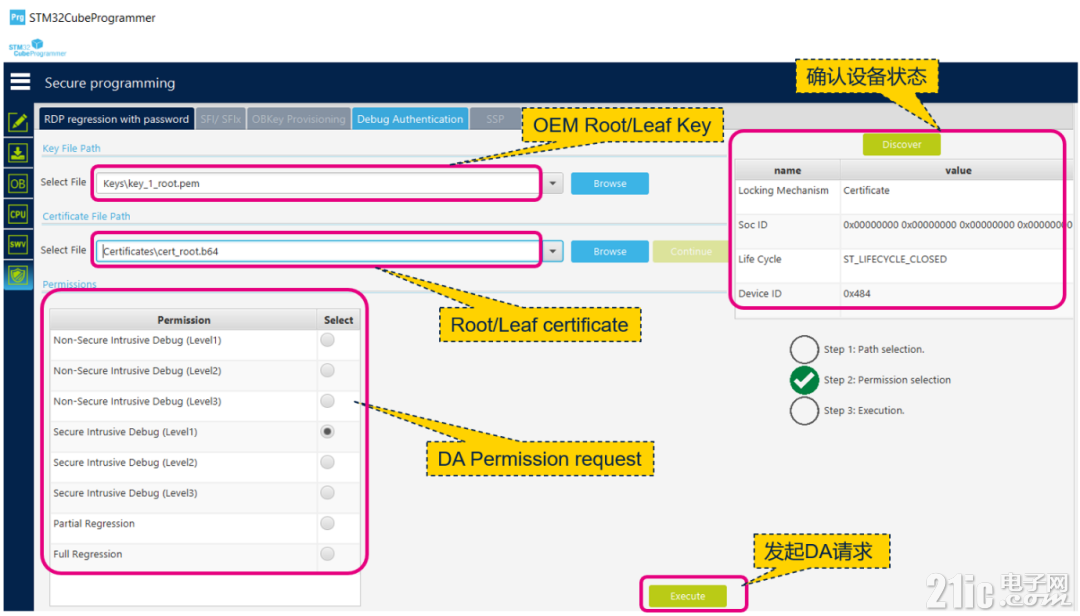Click the ST_LIFECYCLE_CLOSED value
Screen dimensions: 1080x616
pyautogui.click(x=895, y=259)
